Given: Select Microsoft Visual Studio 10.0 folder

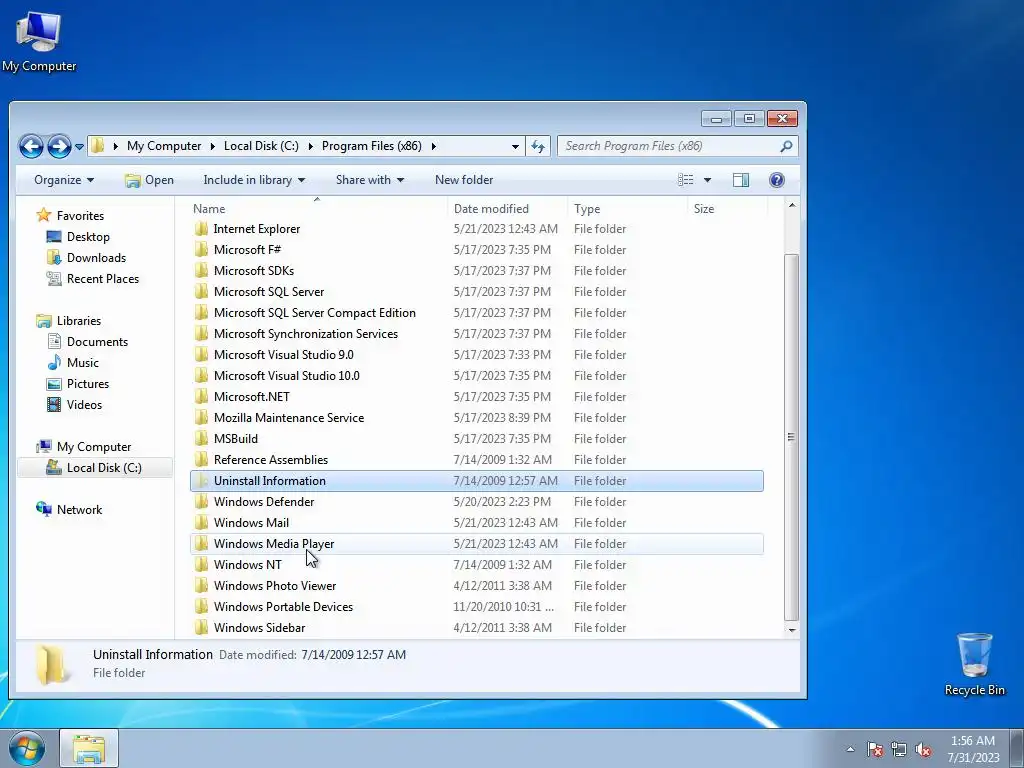Looking at the screenshot, I should click(287, 376).
